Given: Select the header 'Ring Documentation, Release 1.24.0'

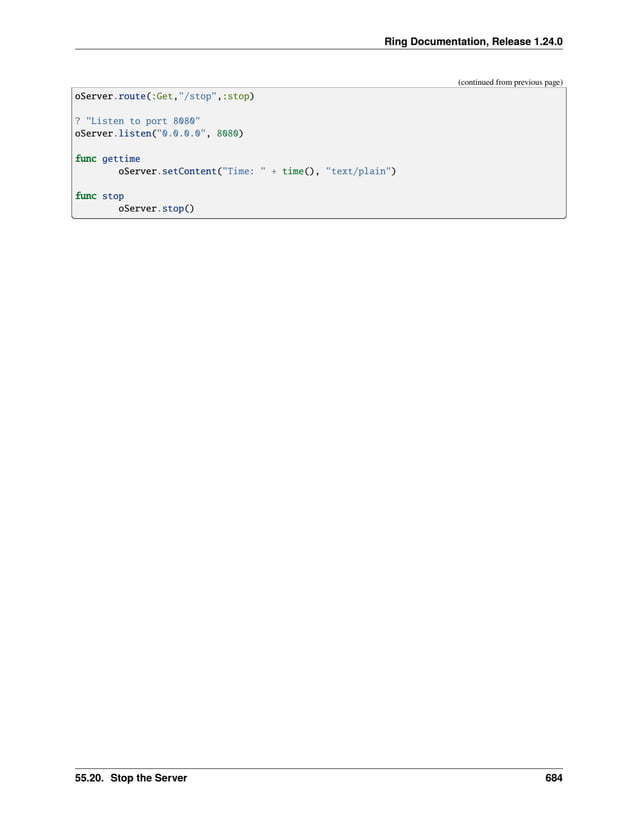Looking at the screenshot, I should pyautogui.click(x=473, y=42).
